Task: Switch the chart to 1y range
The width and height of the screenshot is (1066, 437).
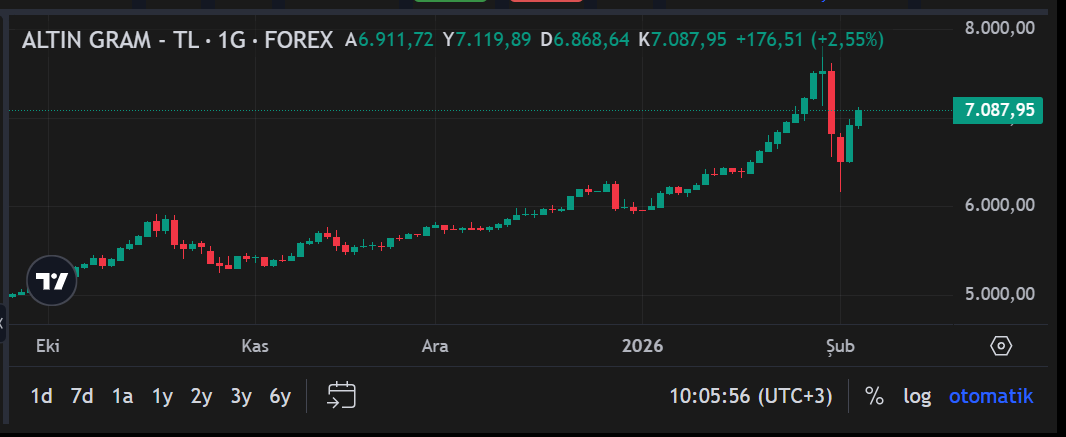Action: 162,396
